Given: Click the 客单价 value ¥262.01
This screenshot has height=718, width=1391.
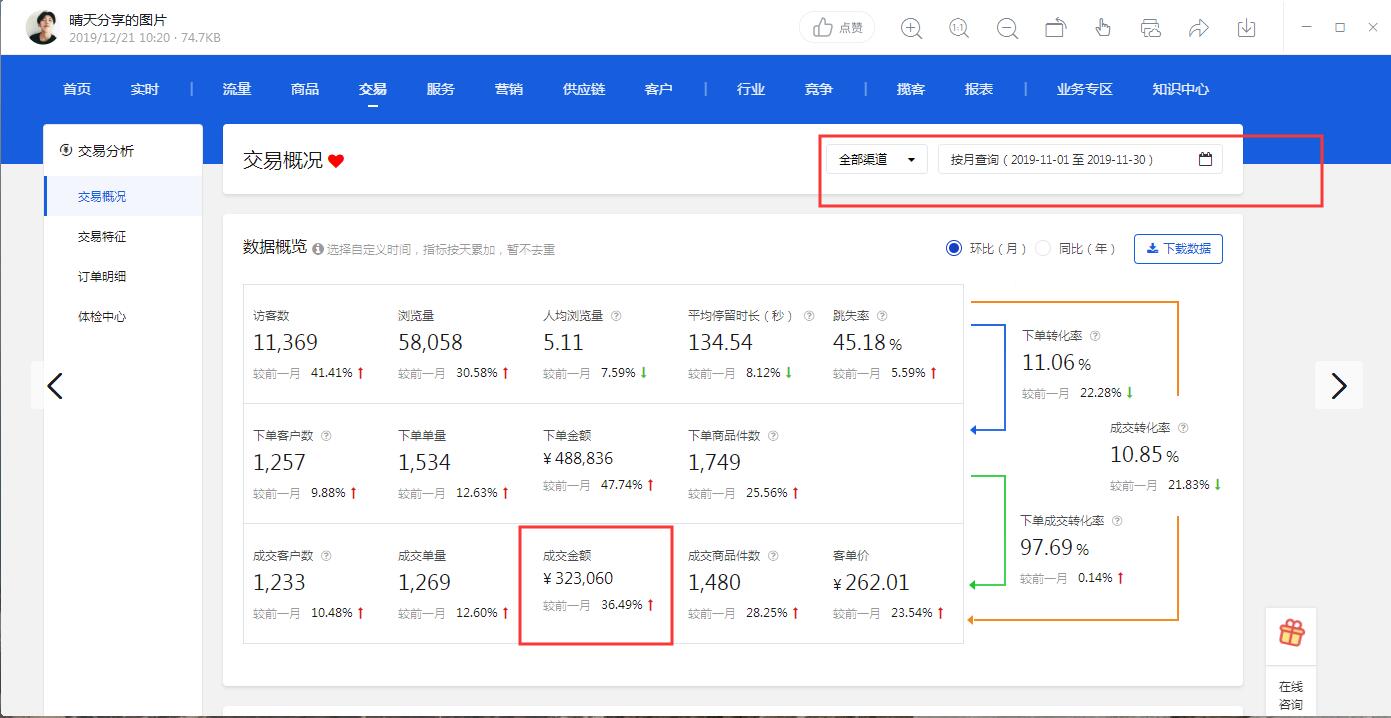Looking at the screenshot, I should tap(871, 582).
